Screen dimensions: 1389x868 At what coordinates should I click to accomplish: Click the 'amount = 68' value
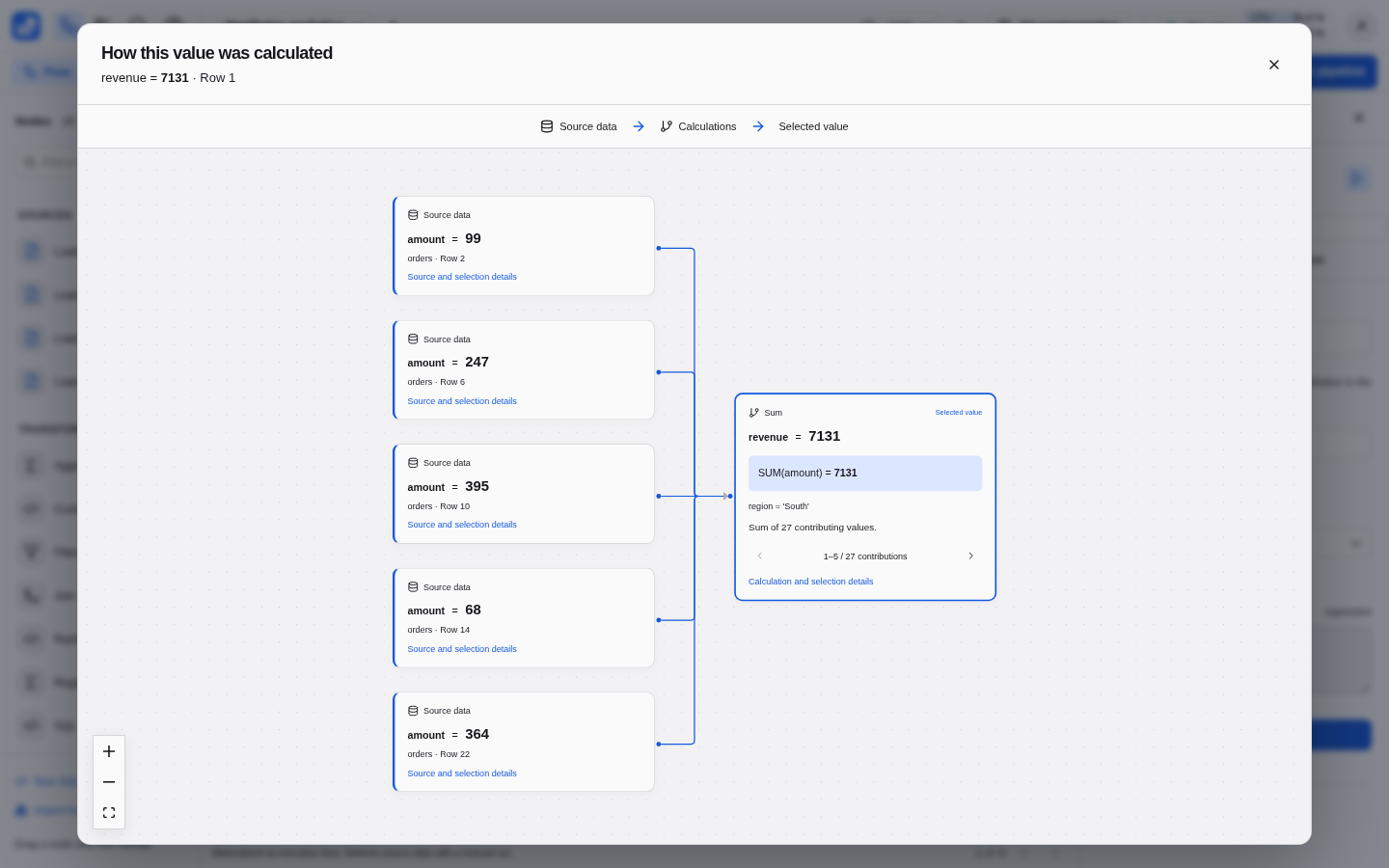coord(444,610)
